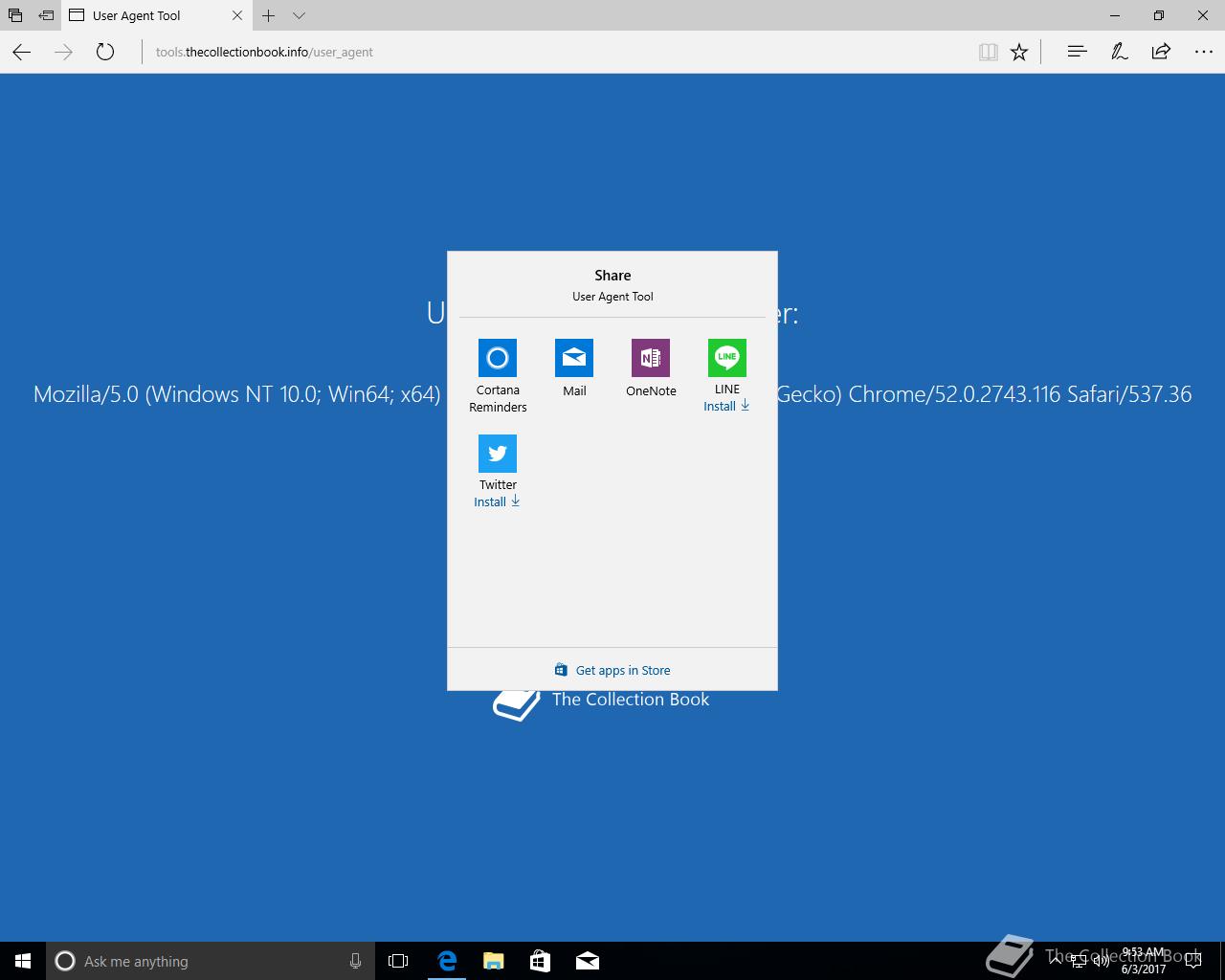Open Reading view
The height and width of the screenshot is (980, 1225).
(989, 52)
